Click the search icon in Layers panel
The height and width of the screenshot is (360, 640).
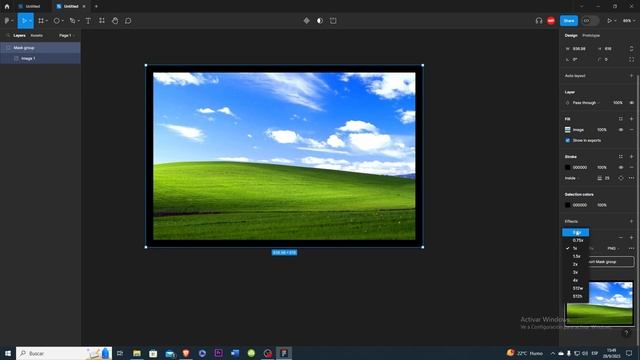click(x=8, y=36)
